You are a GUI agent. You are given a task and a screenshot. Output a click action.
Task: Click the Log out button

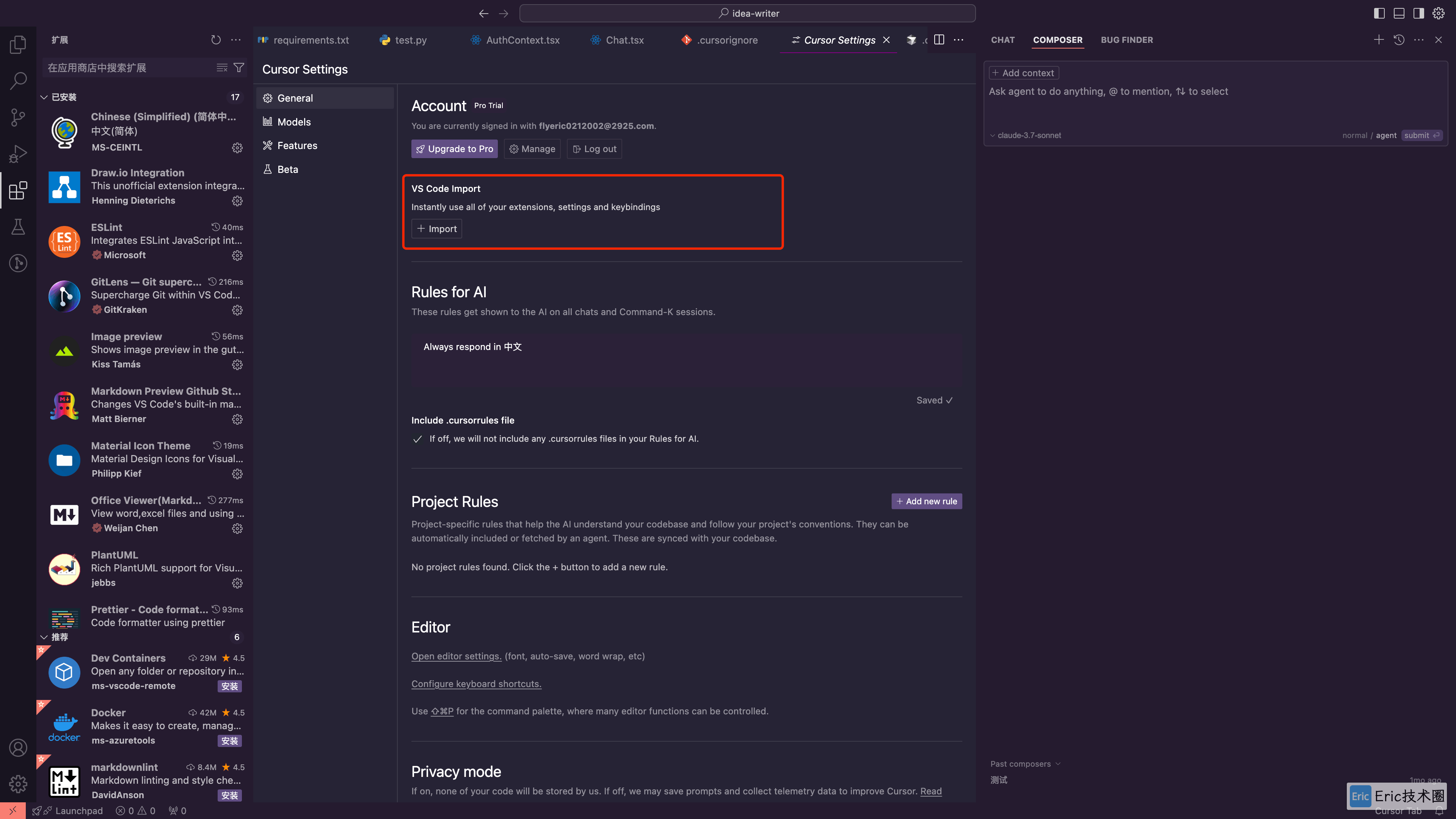pyautogui.click(x=595, y=149)
